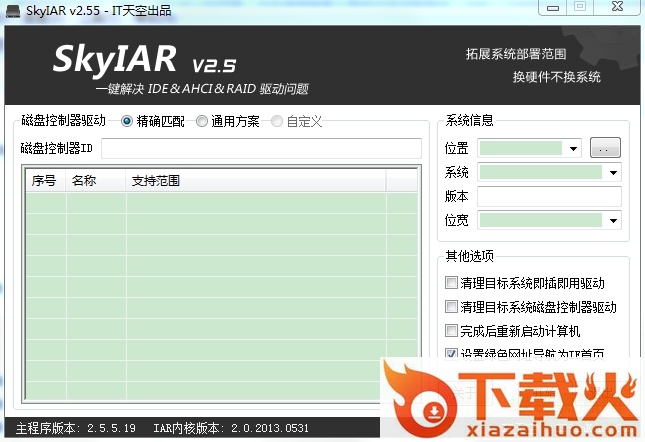Check 完成后重新启动计算机 option
The height and width of the screenshot is (442, 645).
pos(451,331)
